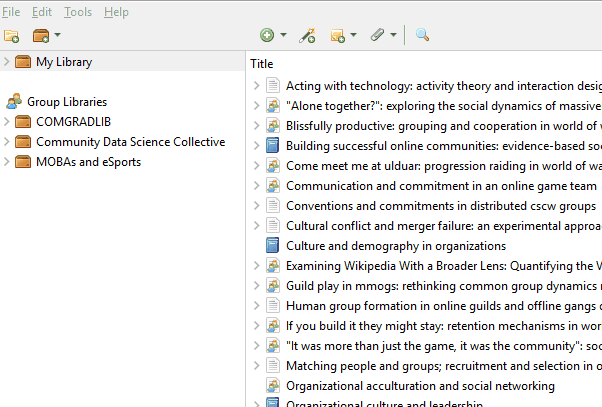Click conference icon of Blissfully productive
This screenshot has height=407, width=602.
(x=273, y=126)
